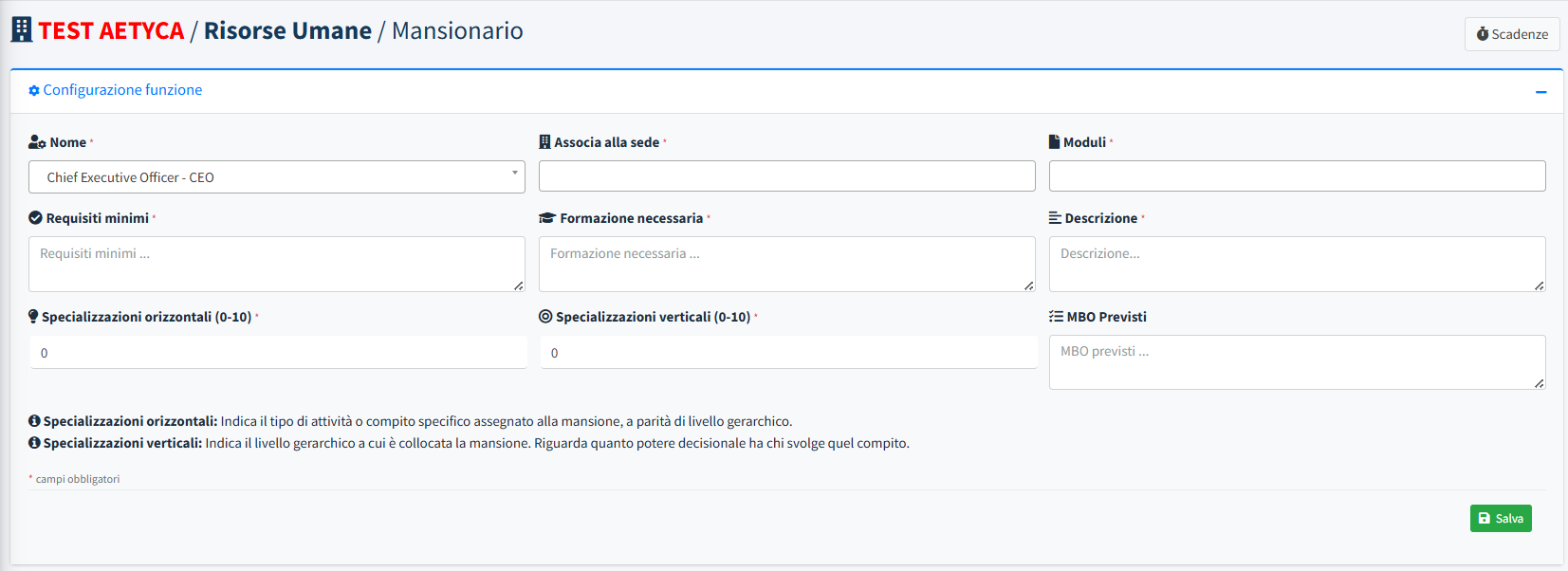The width and height of the screenshot is (1568, 571).
Task: Click the lightbulb icon beside Specializzazioni orizzontali
Action: (33, 317)
